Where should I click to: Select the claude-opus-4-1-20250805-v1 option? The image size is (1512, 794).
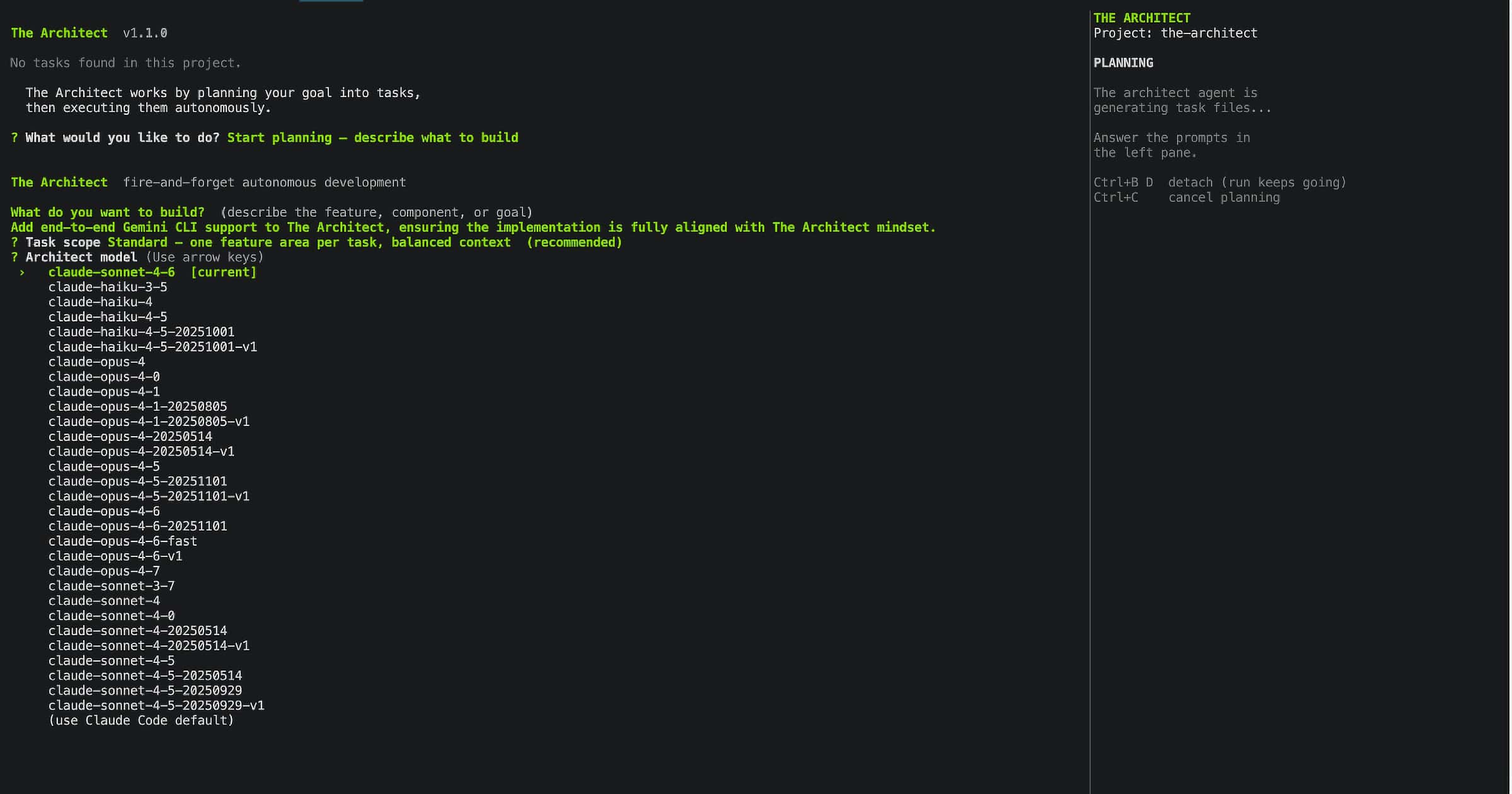[149, 422]
